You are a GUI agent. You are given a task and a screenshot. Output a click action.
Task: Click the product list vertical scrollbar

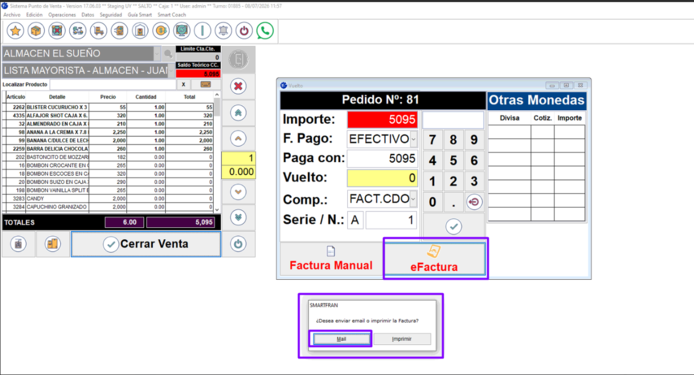tap(217, 152)
